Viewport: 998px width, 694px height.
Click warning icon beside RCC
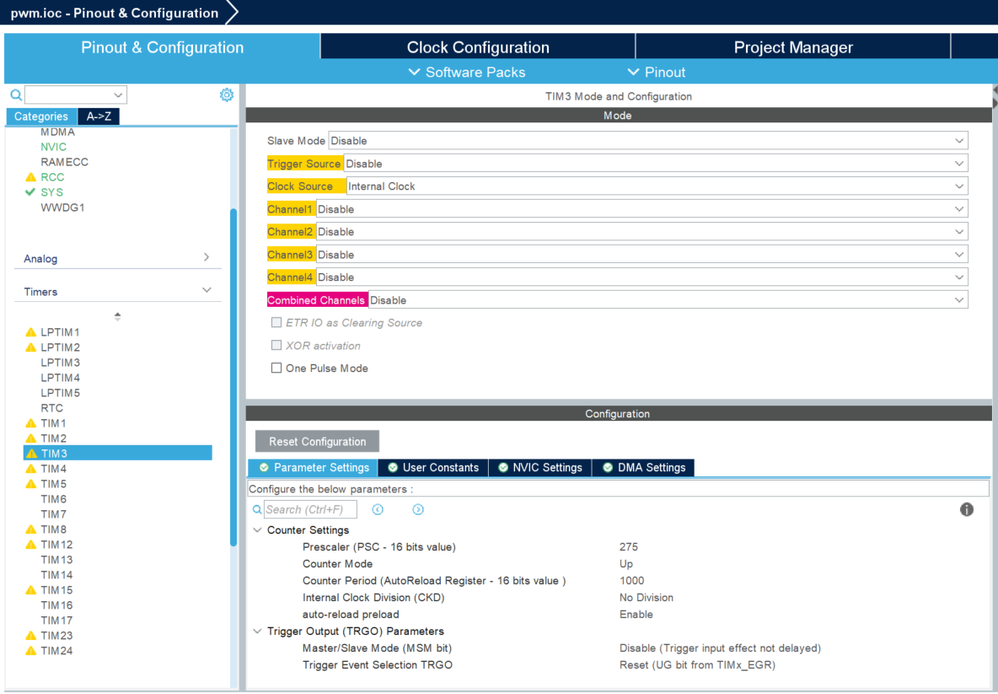(30, 177)
